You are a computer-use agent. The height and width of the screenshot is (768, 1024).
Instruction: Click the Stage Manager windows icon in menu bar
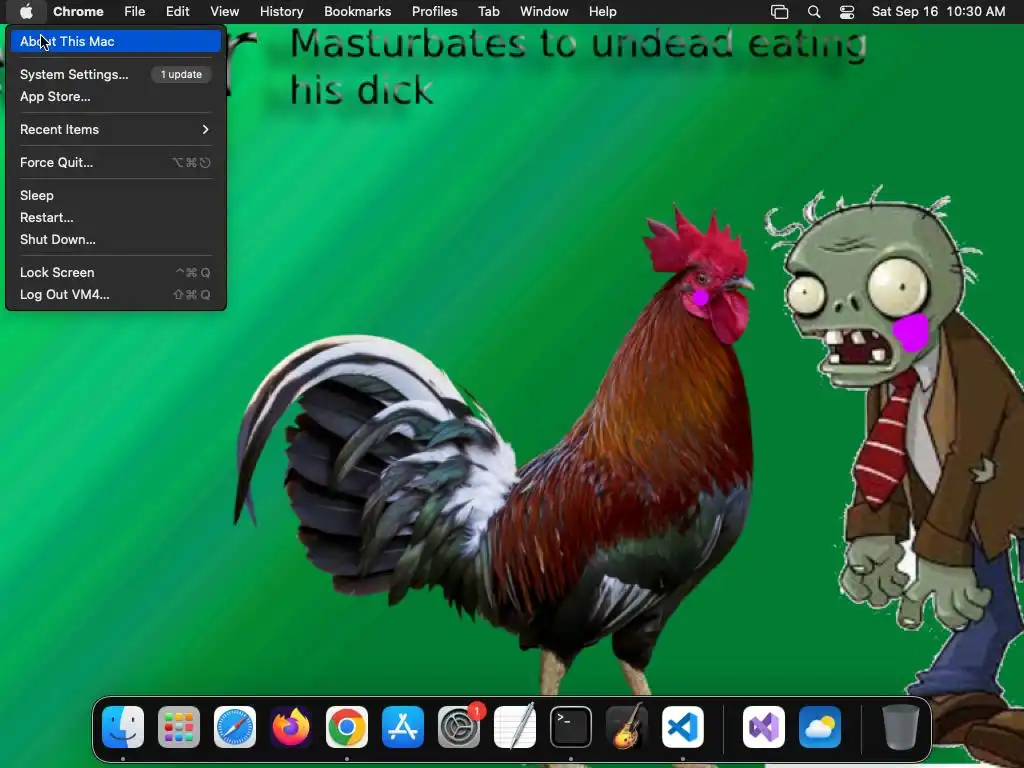point(779,12)
